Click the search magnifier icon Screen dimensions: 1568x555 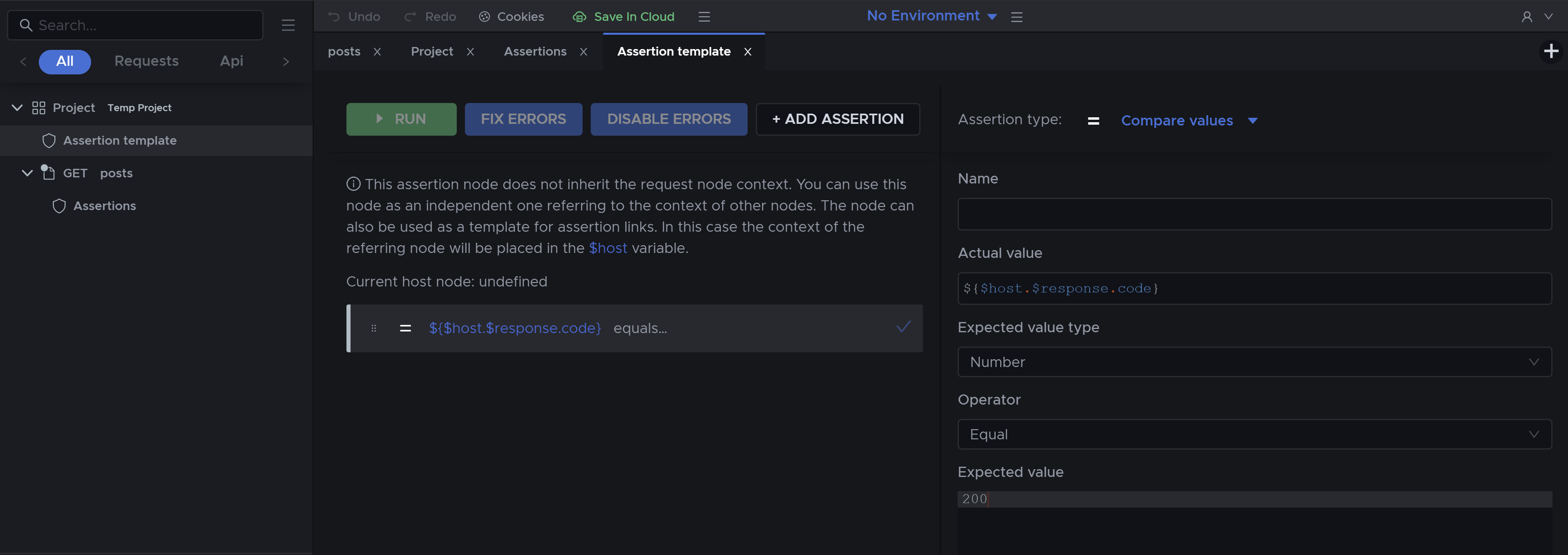pyautogui.click(x=26, y=25)
